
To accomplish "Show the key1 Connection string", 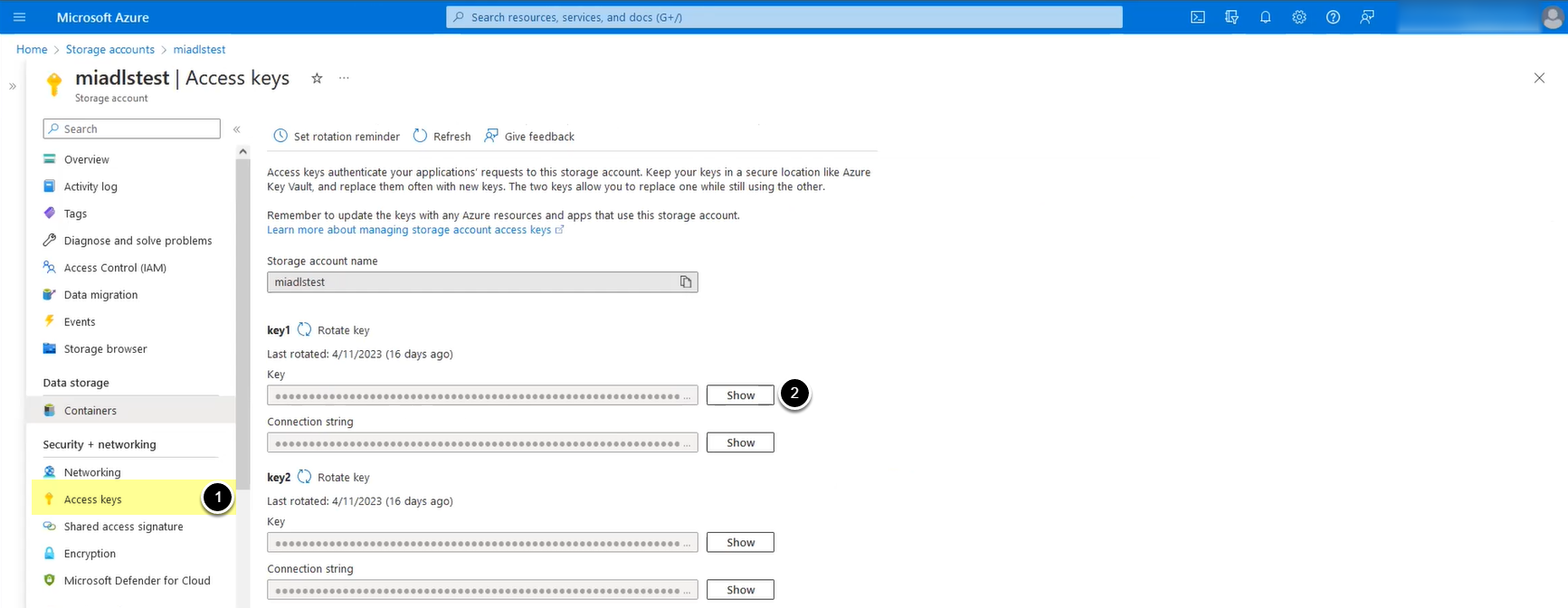I will point(740,442).
